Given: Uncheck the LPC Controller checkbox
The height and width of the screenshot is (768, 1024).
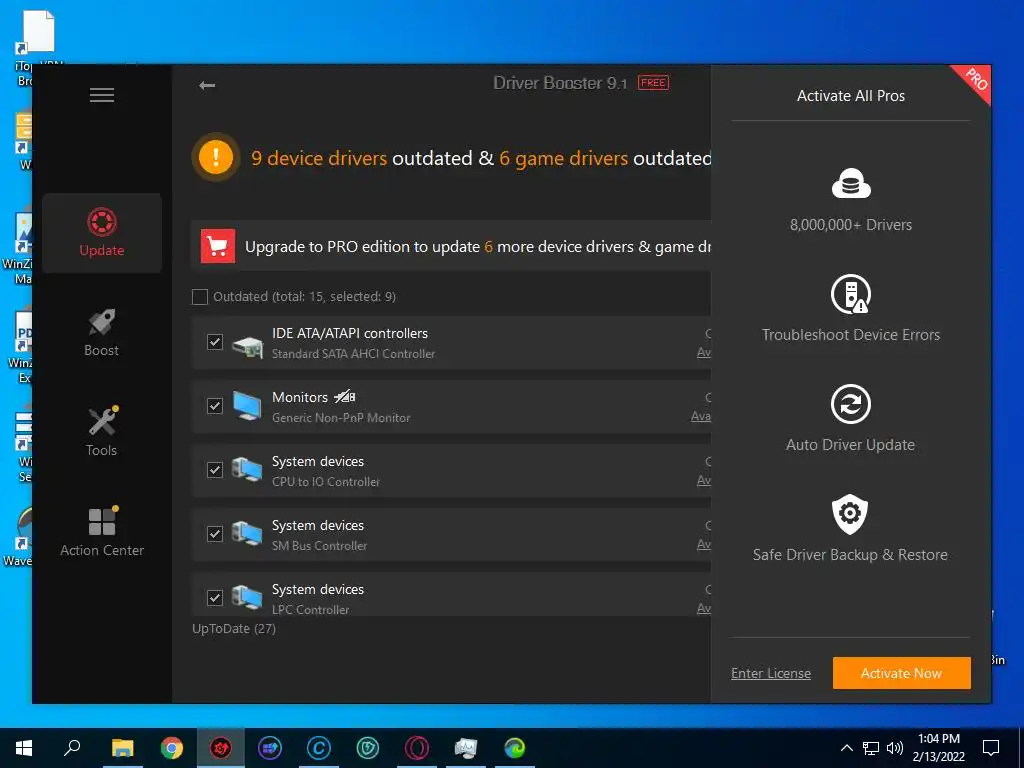Looking at the screenshot, I should [x=215, y=598].
